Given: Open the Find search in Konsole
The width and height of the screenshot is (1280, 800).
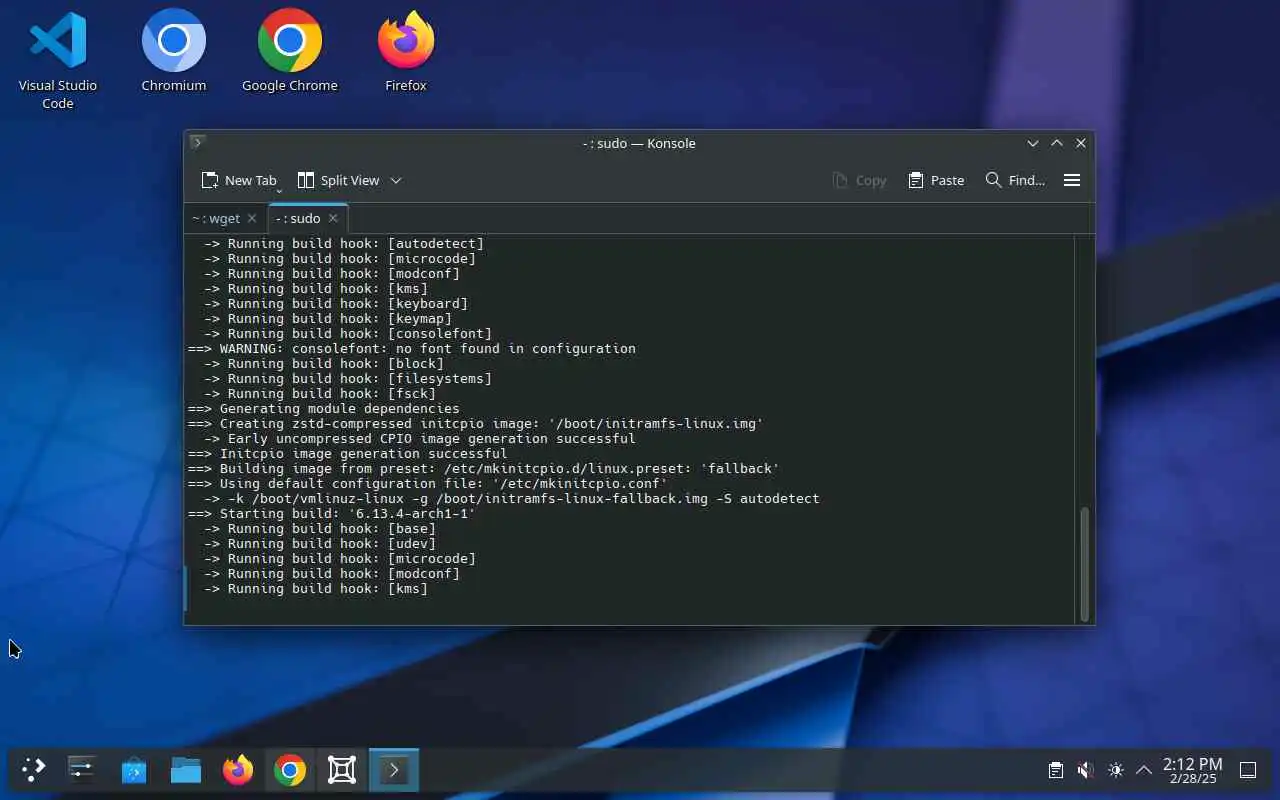Looking at the screenshot, I should [1015, 180].
